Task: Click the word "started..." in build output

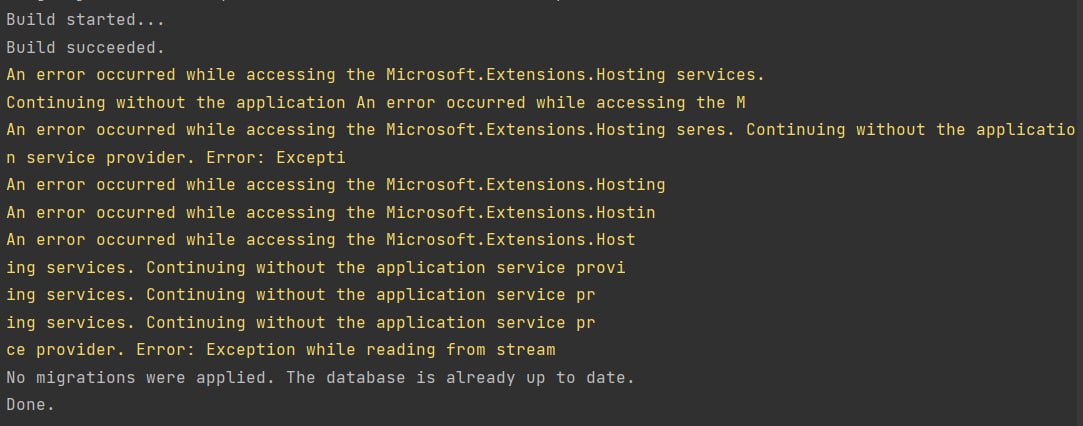Action: [115, 20]
